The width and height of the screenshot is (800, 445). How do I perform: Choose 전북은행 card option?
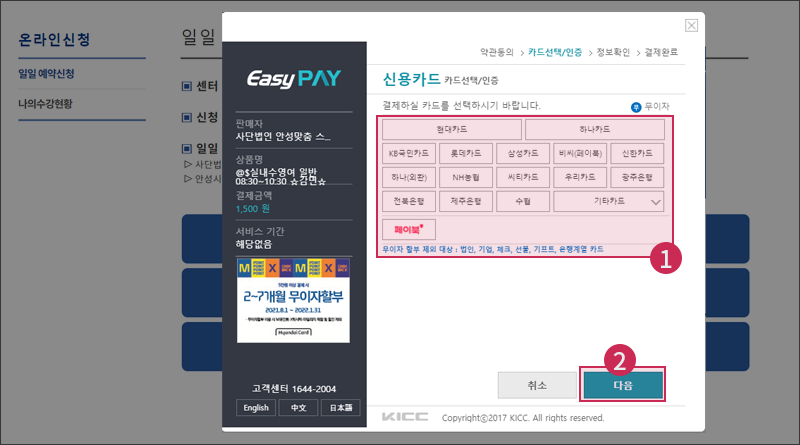[x=409, y=201]
